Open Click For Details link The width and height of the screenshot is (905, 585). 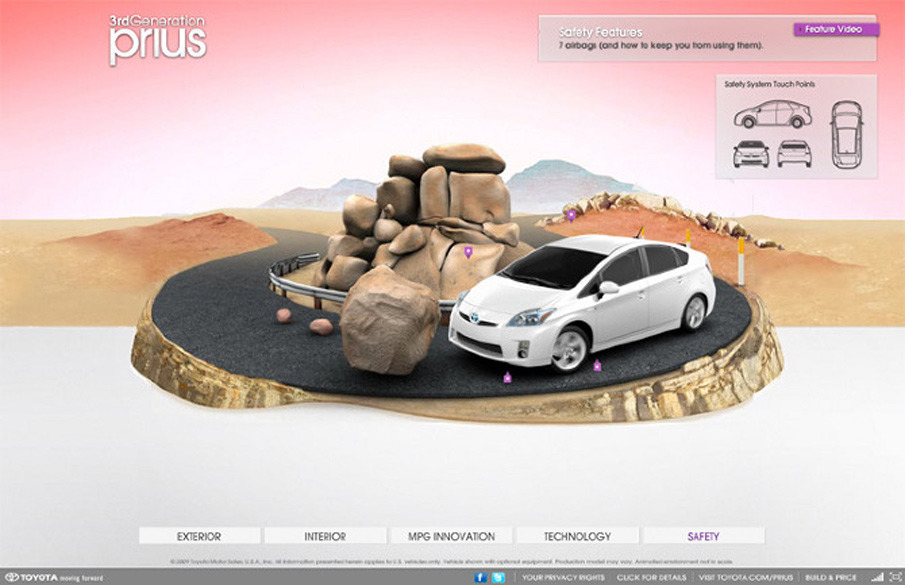click(651, 578)
